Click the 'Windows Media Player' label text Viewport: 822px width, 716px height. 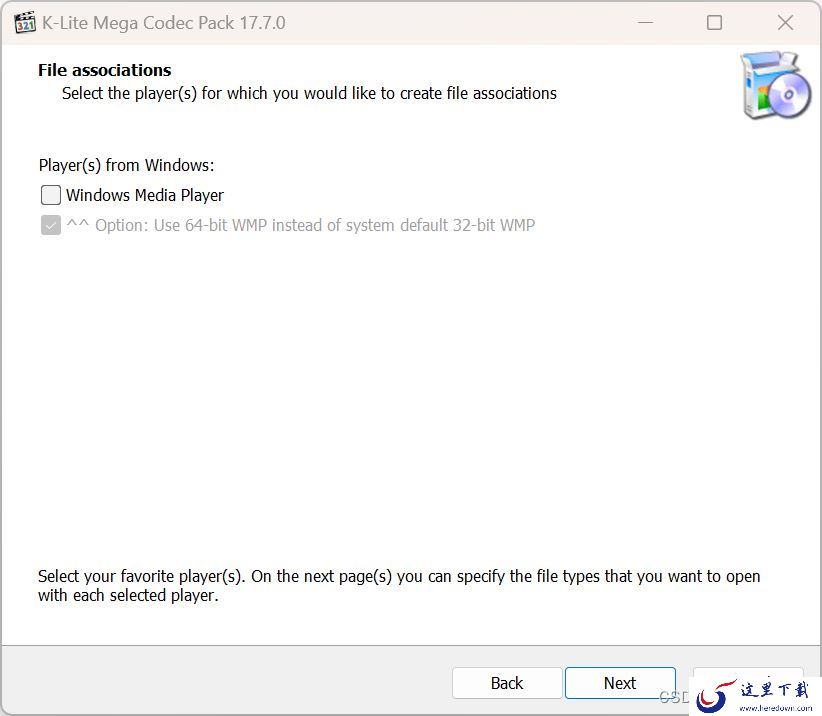pos(145,195)
